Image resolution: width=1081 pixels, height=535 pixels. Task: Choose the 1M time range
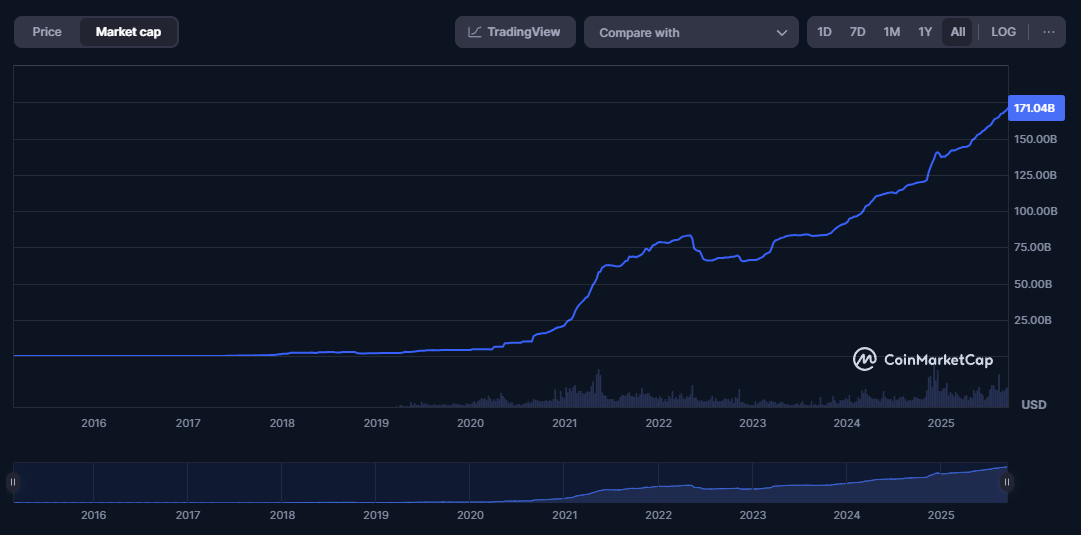pyautogui.click(x=891, y=32)
